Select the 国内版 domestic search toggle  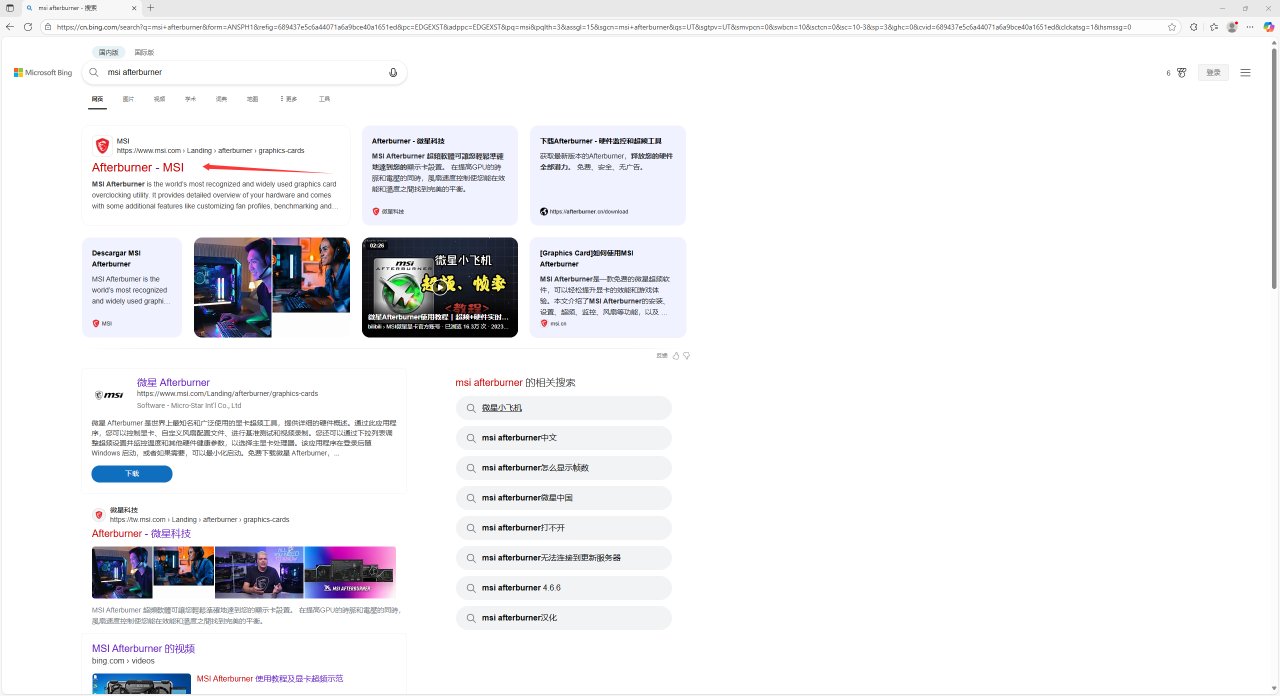[x=108, y=52]
